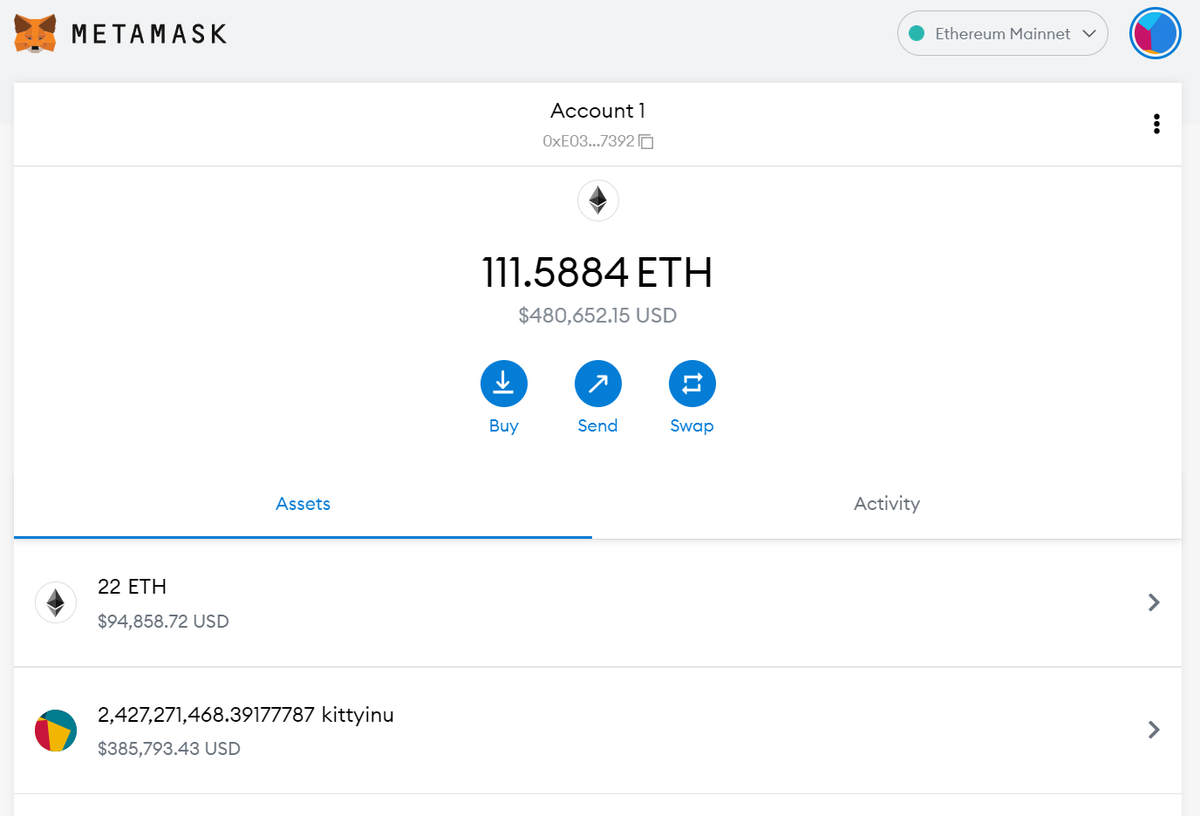The width and height of the screenshot is (1200, 816).
Task: Click the $385,793.43 USD value
Action: coord(169,748)
